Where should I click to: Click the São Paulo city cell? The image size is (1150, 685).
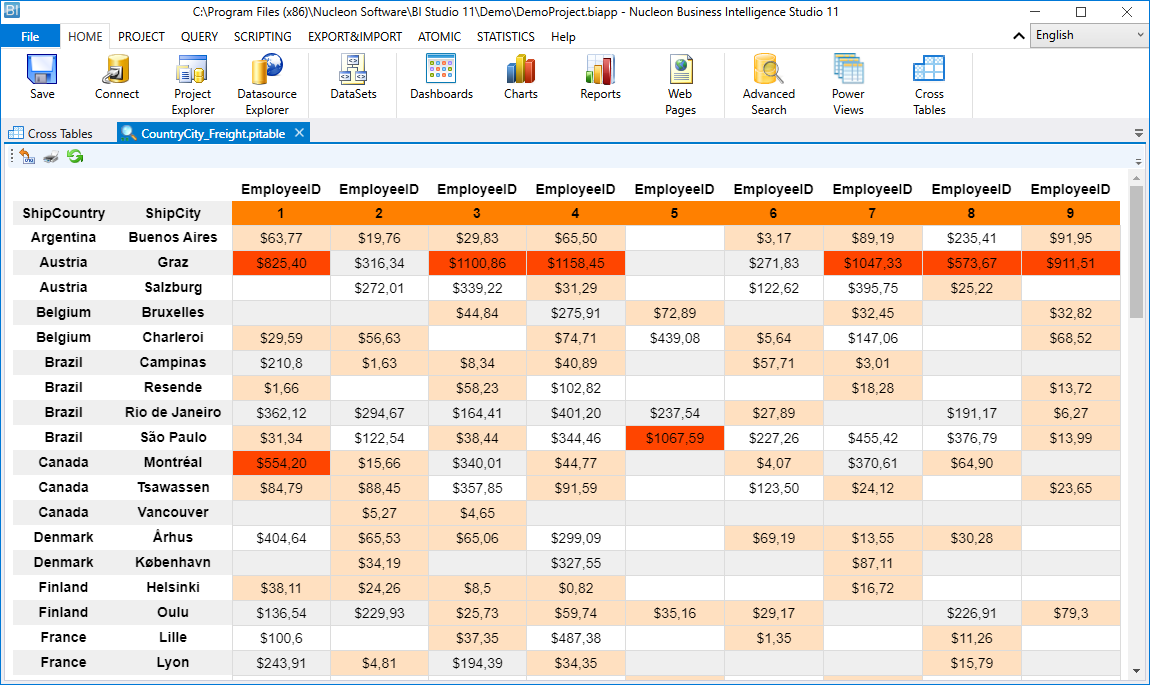coord(173,437)
